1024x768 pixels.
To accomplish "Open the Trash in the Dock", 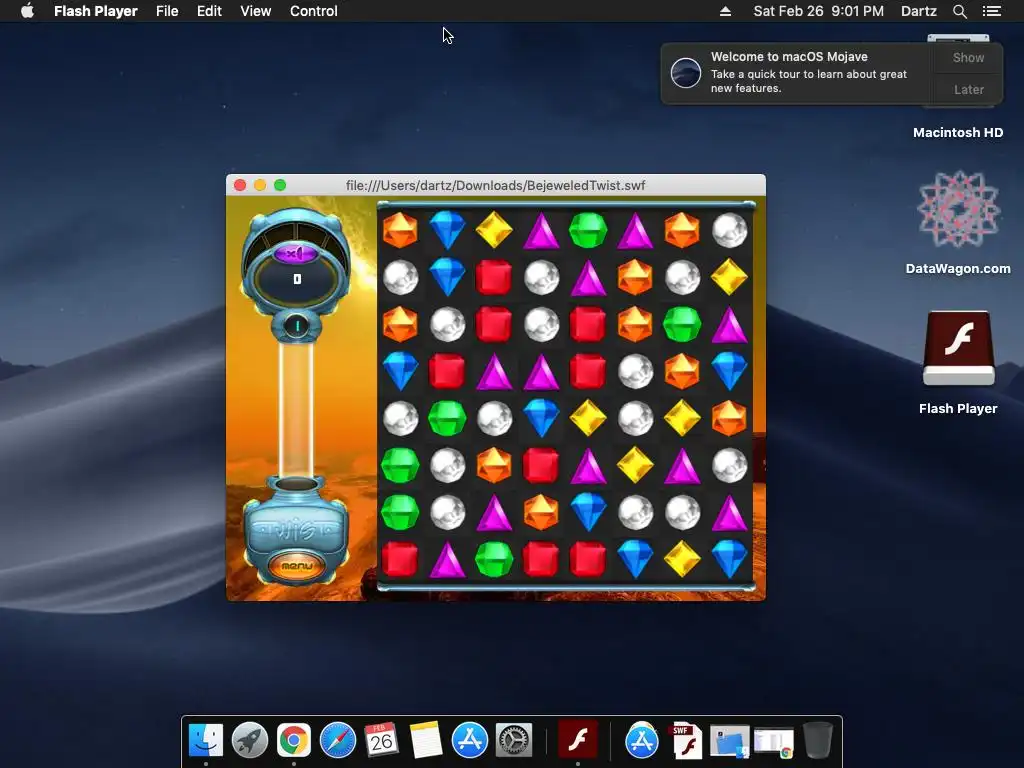I will click(817, 740).
